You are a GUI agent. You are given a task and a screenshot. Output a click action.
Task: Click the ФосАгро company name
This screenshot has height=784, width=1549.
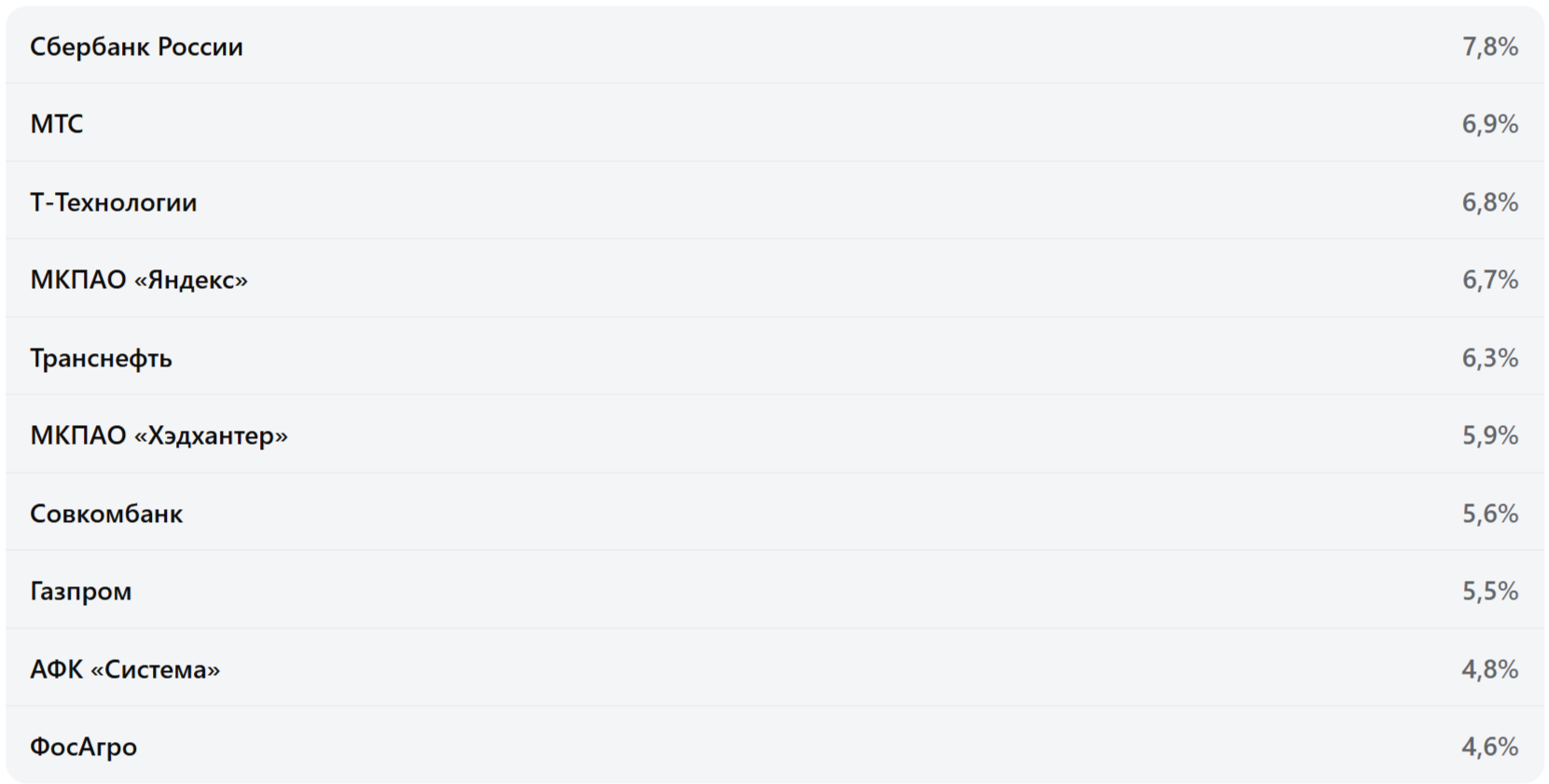coord(83,747)
